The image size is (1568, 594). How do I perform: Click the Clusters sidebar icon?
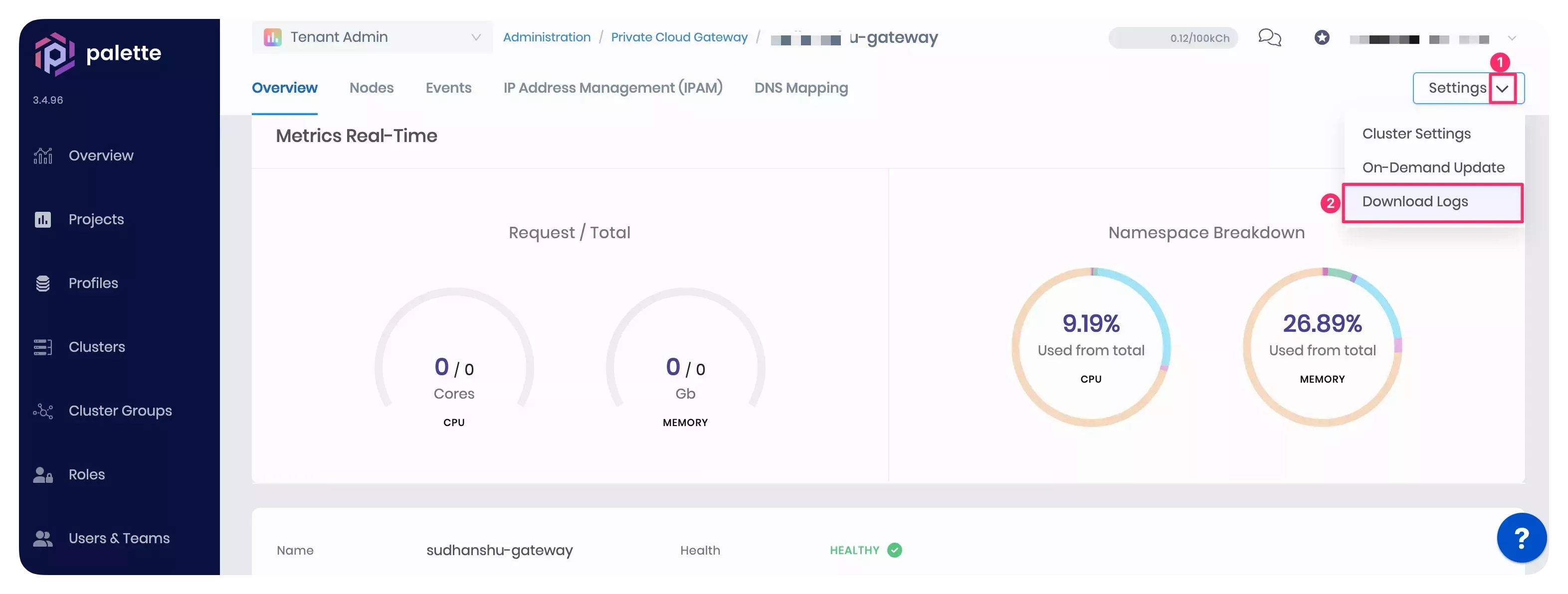point(42,347)
